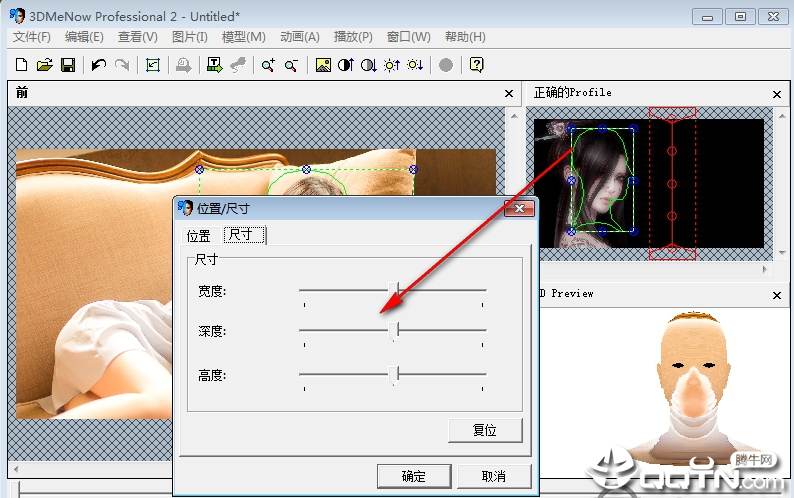
Task: Open the 图片(I) menu
Action: [x=190, y=37]
